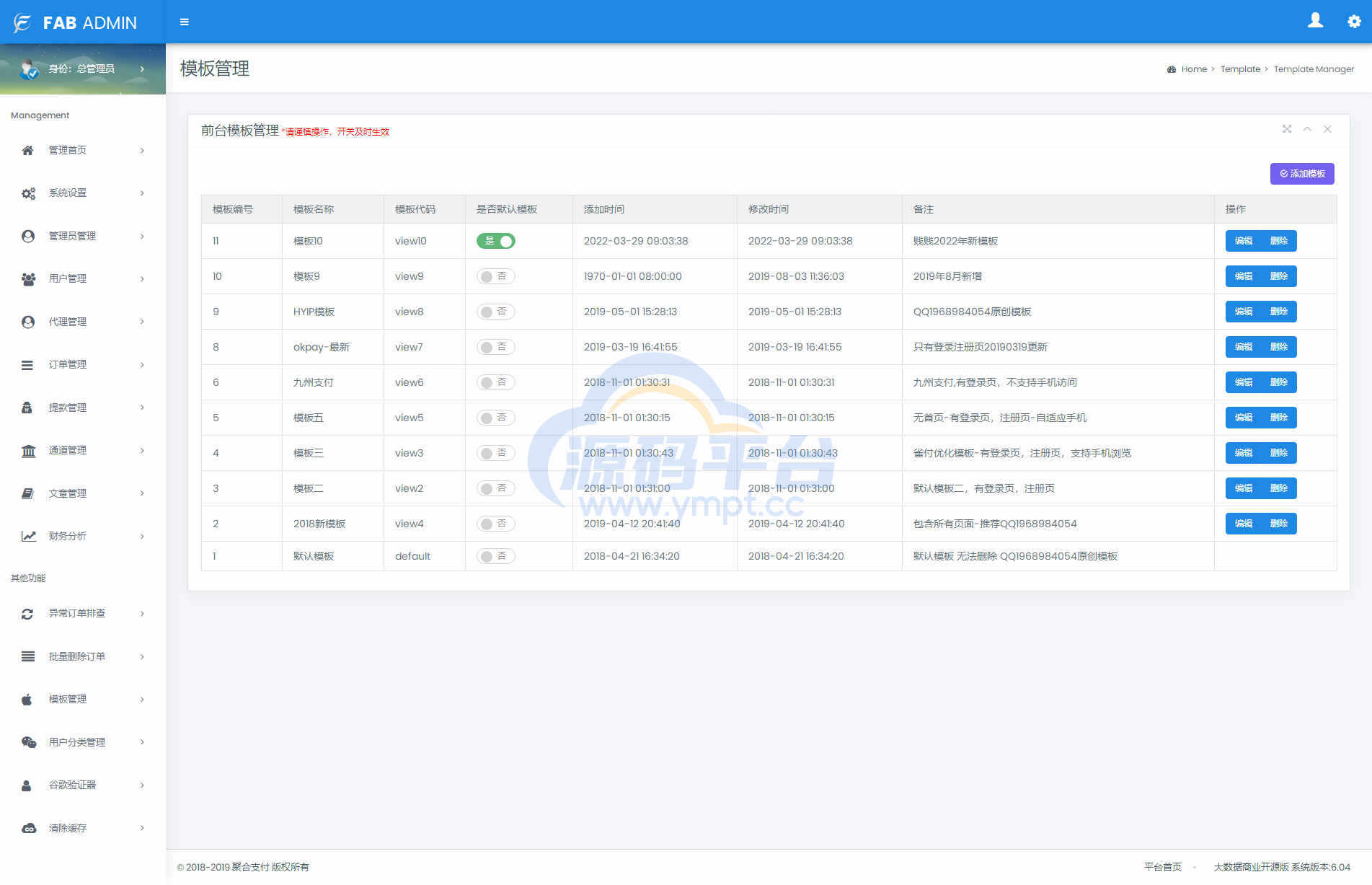This screenshot has height=885, width=1372.
Task: Close the 前台模板管理 panel
Action: click(1327, 129)
